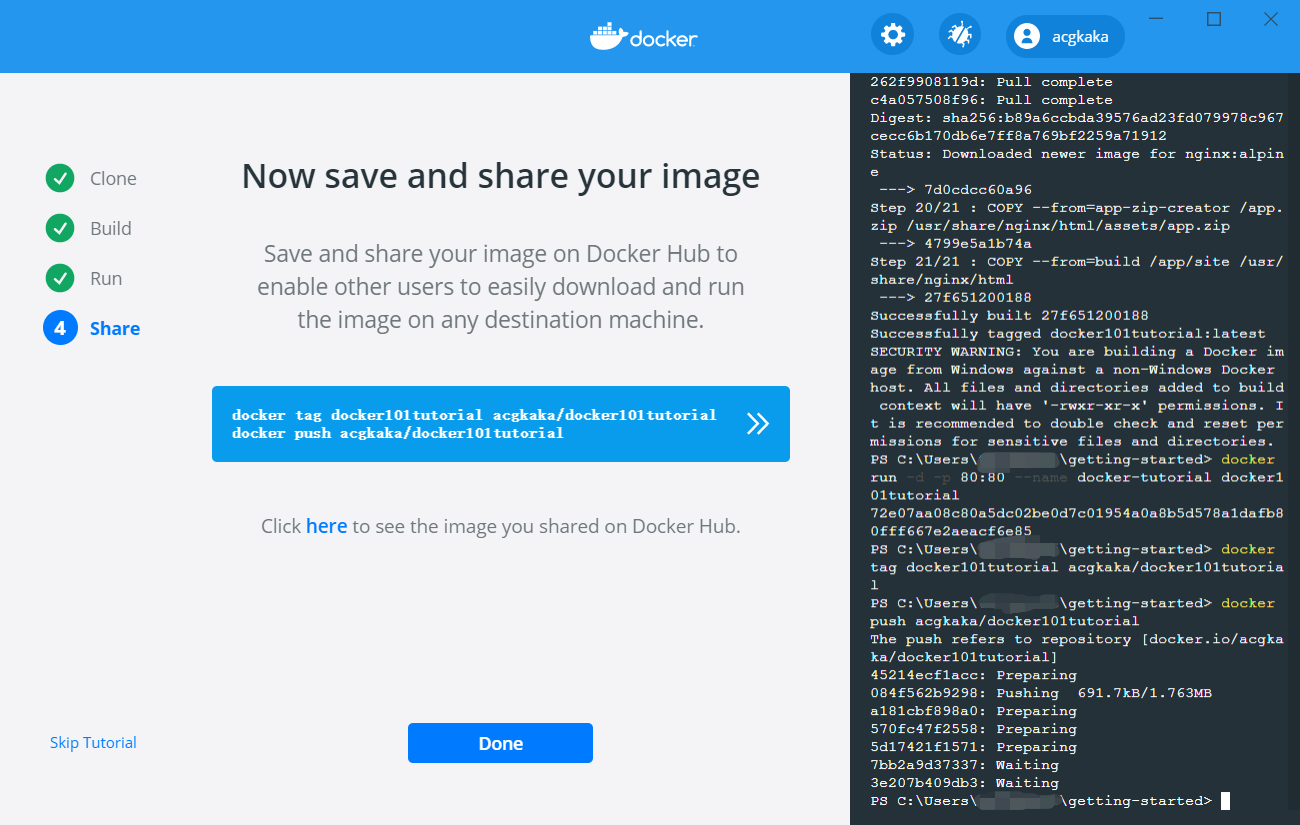Select the Build step checkmark

point(60,228)
